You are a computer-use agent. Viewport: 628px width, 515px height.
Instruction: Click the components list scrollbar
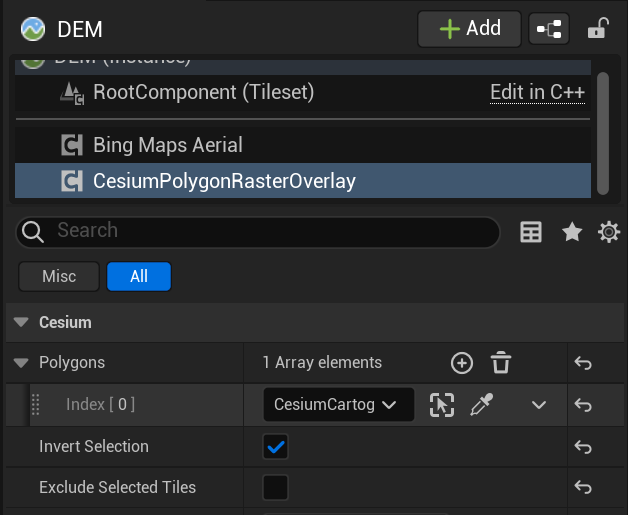603,133
